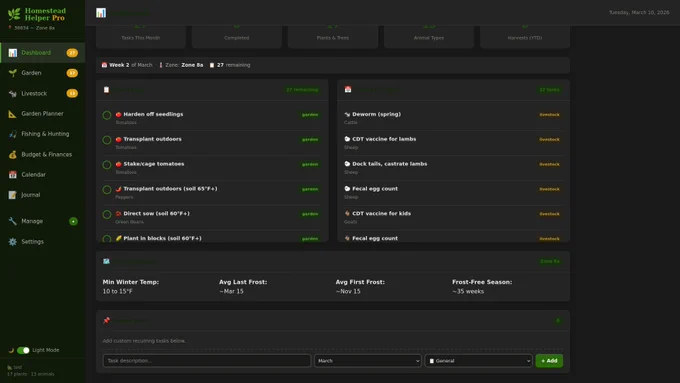Click the Zone 8a badge in zone panel
This screenshot has height=383, width=680.
[549, 261]
